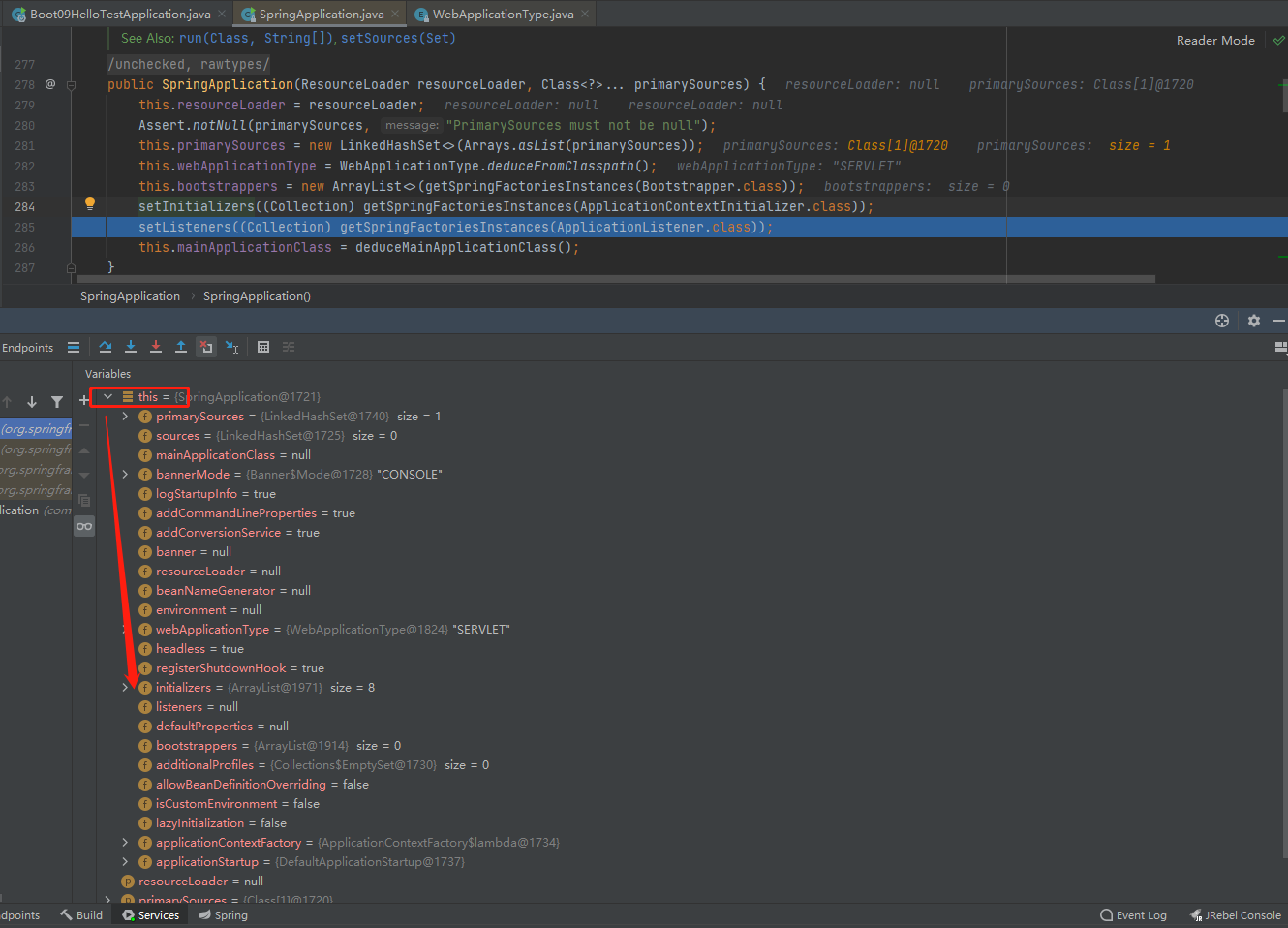This screenshot has width=1288, height=928.
Task: Click the Step Into debugger icon
Action: pyautogui.click(x=131, y=347)
